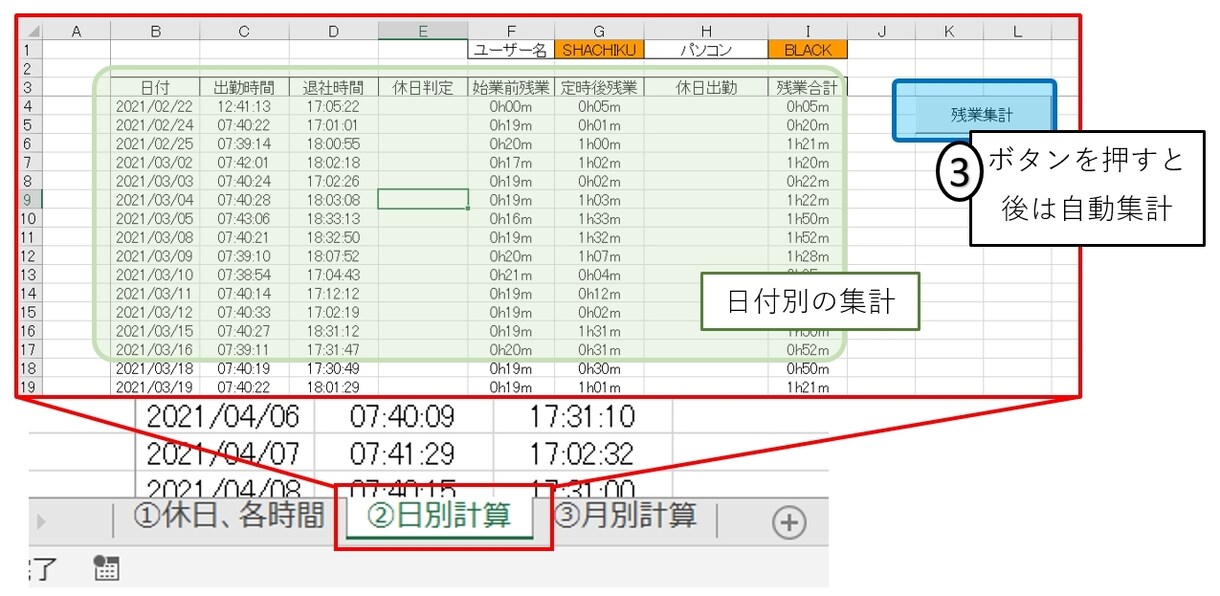The height and width of the screenshot is (596, 1220).
Task: Select column D header
Action: click(333, 31)
